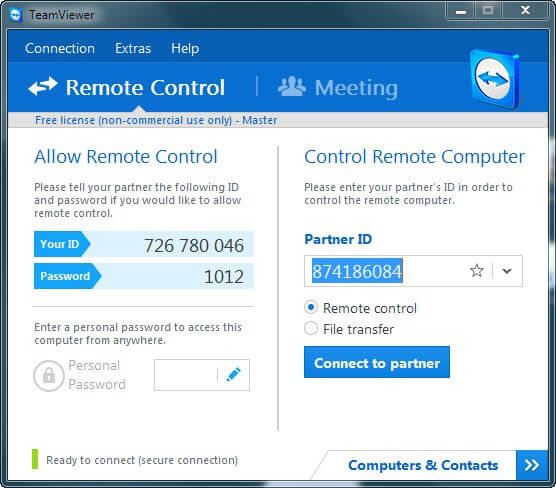This screenshot has width=556, height=488.
Task: Click the padlock Personal Password icon
Action: [49, 376]
